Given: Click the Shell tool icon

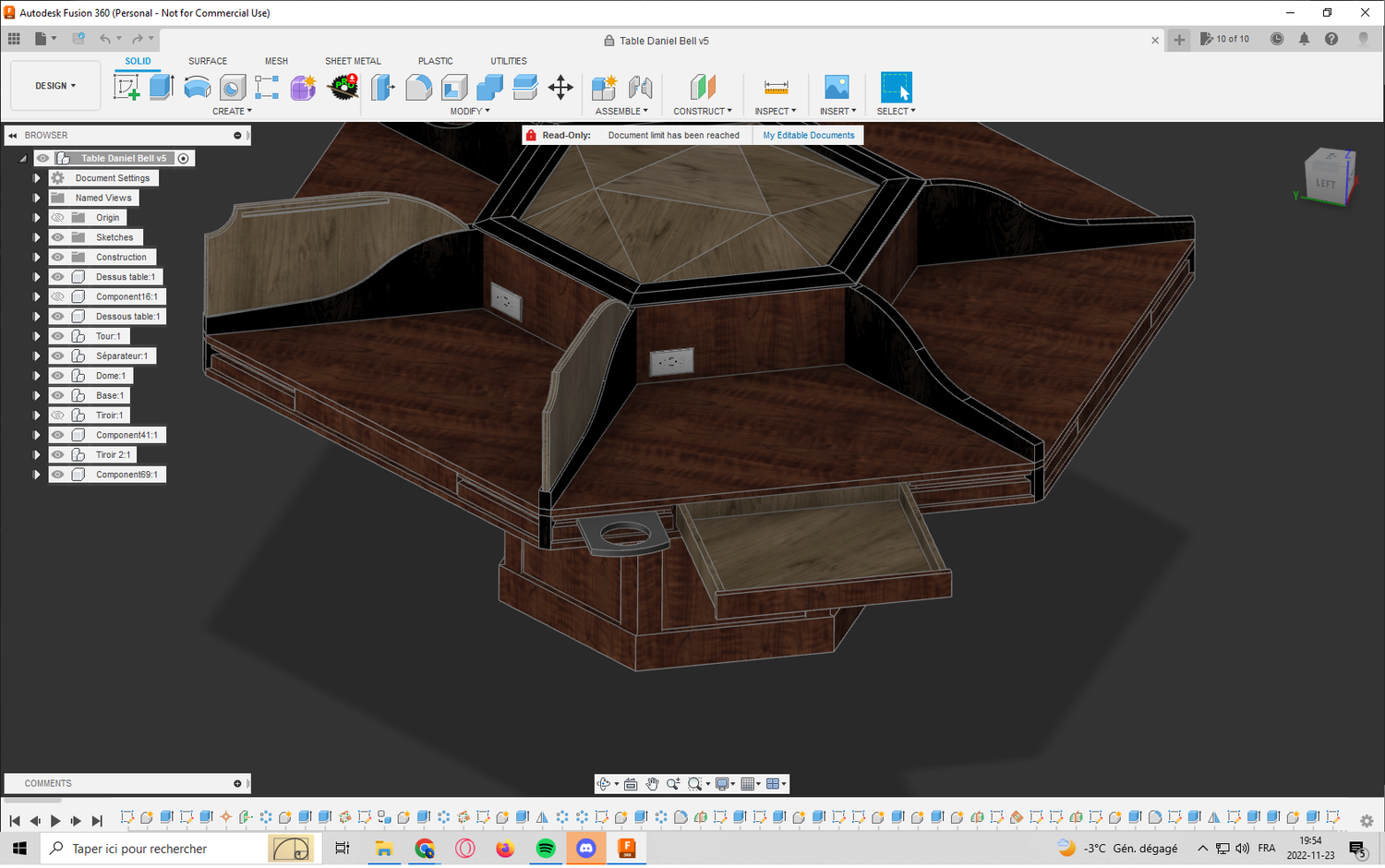Looking at the screenshot, I should click(454, 87).
